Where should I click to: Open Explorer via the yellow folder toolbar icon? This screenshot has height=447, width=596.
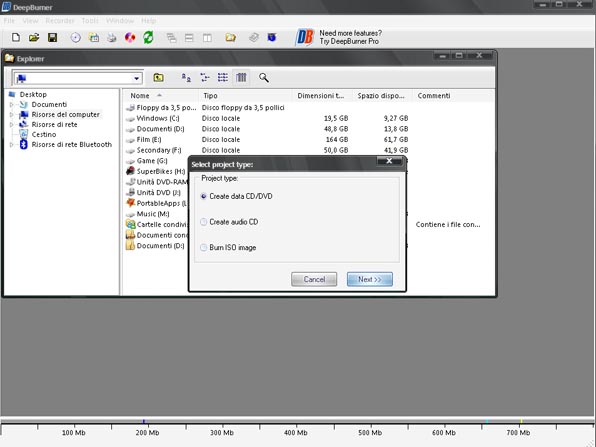(x=230, y=37)
